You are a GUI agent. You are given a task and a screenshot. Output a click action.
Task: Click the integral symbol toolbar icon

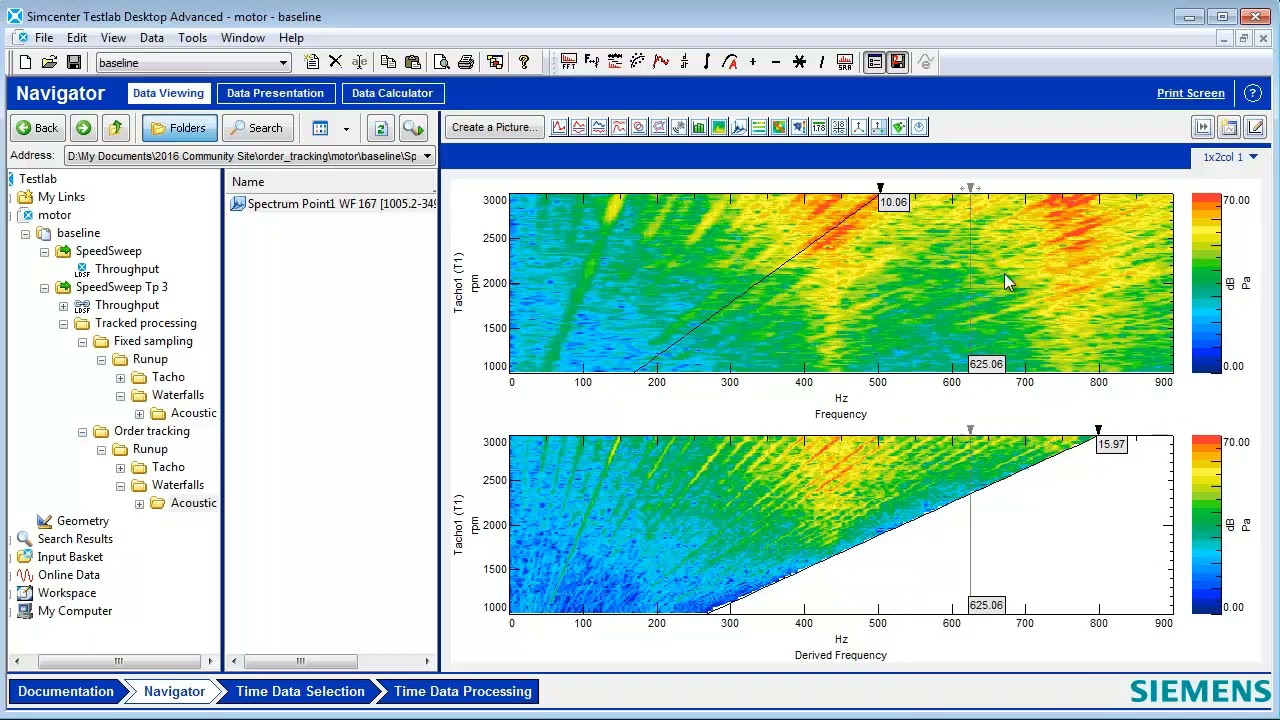tap(707, 62)
